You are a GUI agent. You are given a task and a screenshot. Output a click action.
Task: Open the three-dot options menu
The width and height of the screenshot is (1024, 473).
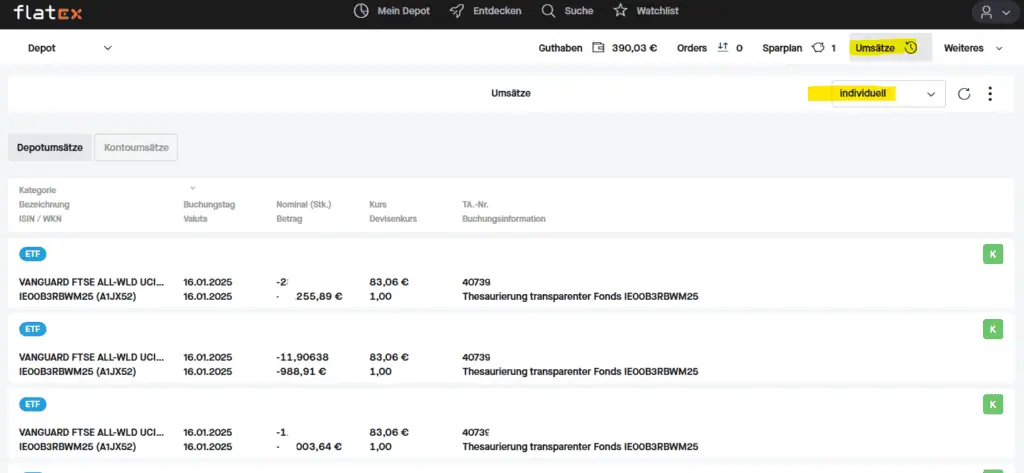coord(990,94)
